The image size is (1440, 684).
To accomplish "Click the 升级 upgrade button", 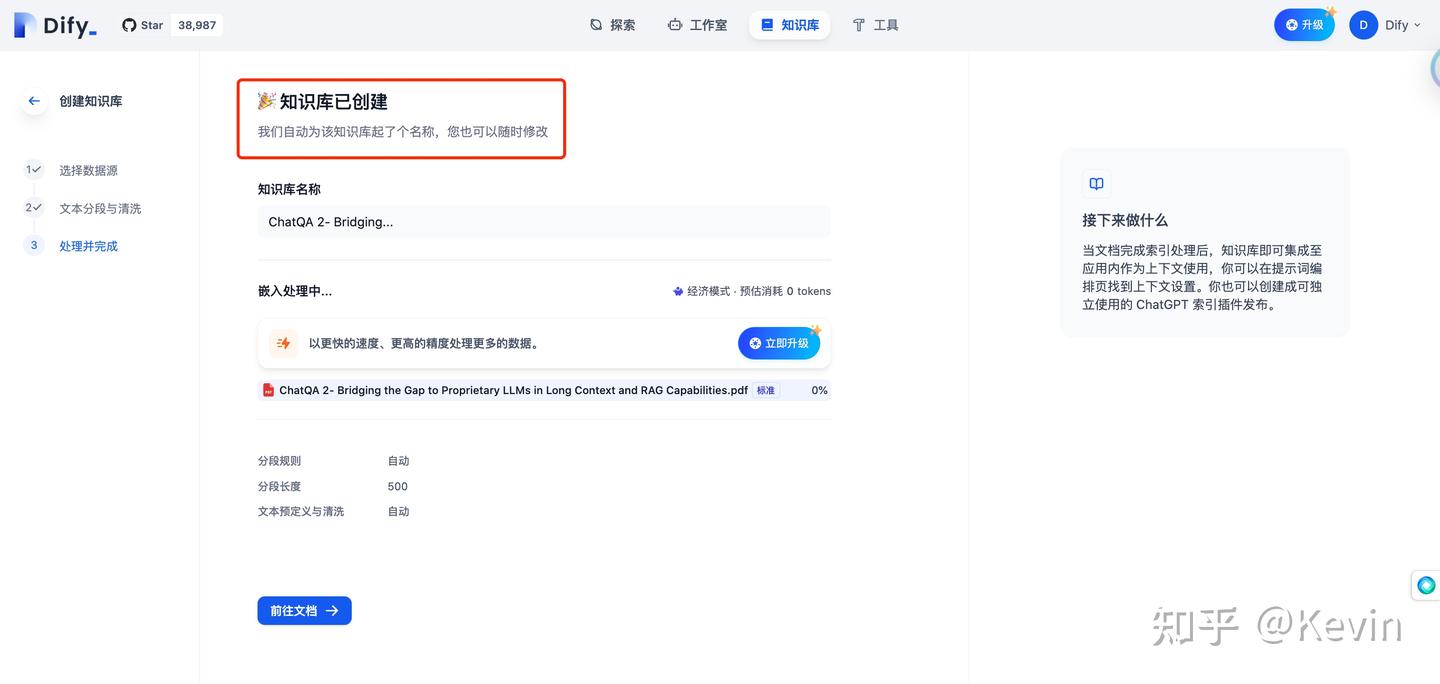I will coord(1304,25).
